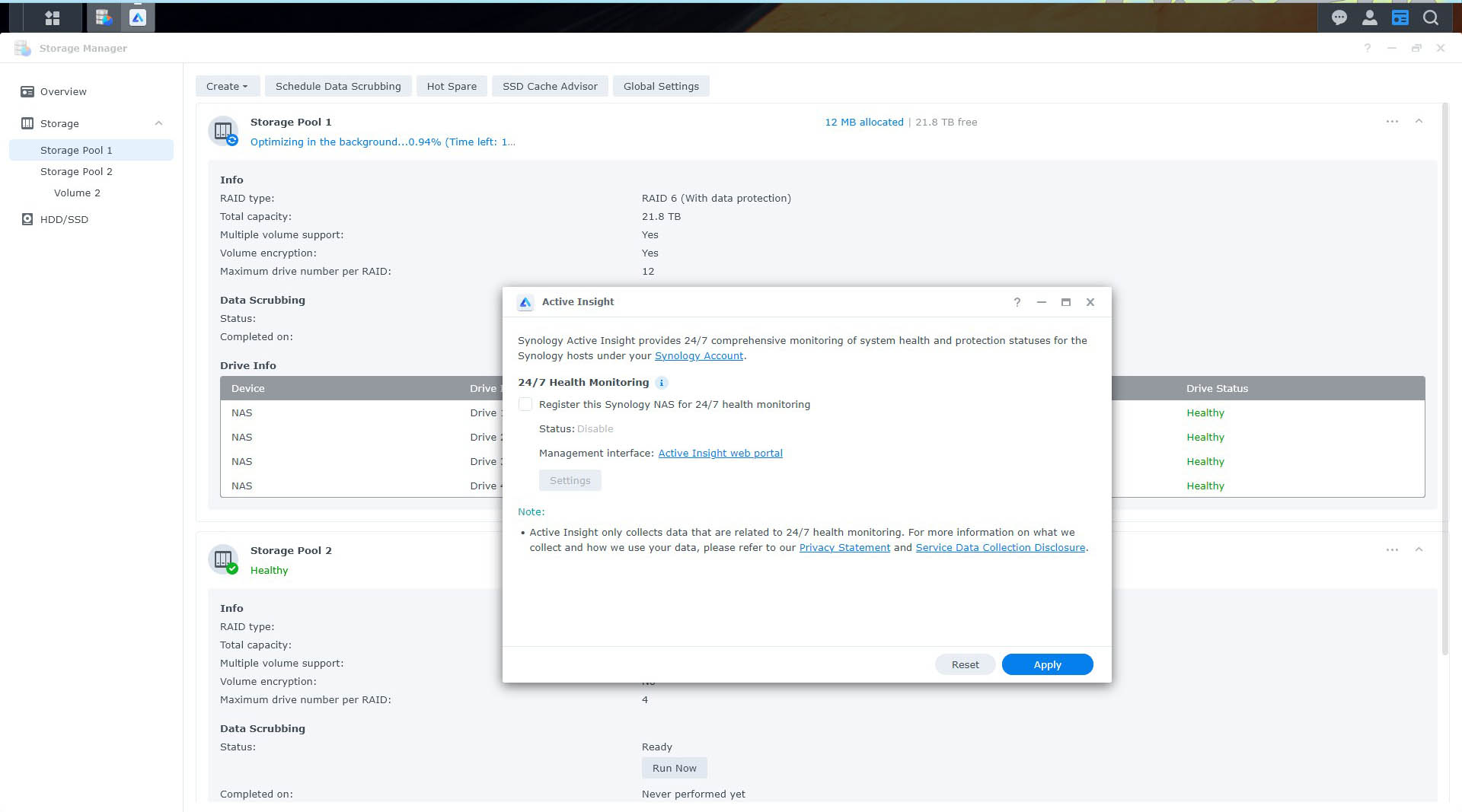This screenshot has width=1462, height=812.
Task: Open Active Insight web portal link
Action: coord(720,453)
